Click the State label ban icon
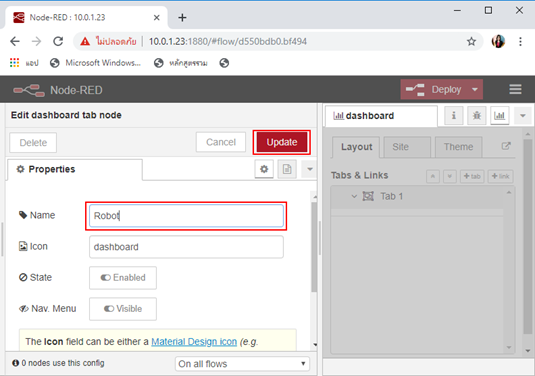535x376 pixels. [x=23, y=277]
